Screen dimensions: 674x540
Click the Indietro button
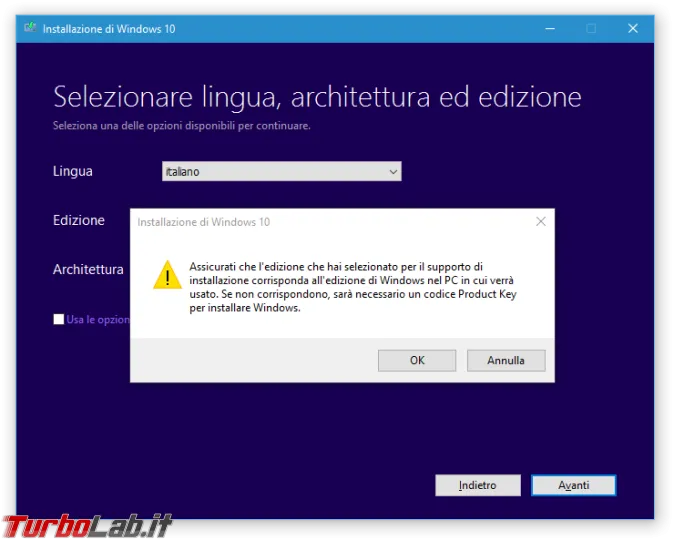click(478, 485)
